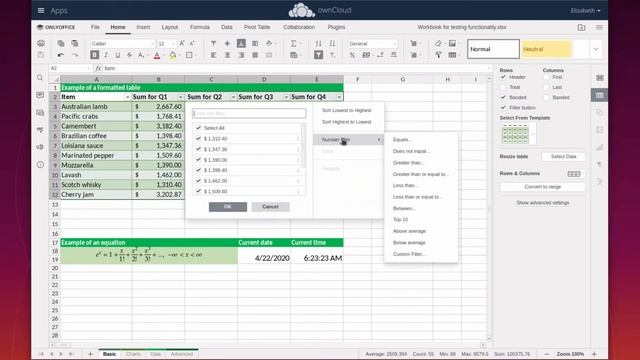Click the clear eraser icon

pos(438,43)
